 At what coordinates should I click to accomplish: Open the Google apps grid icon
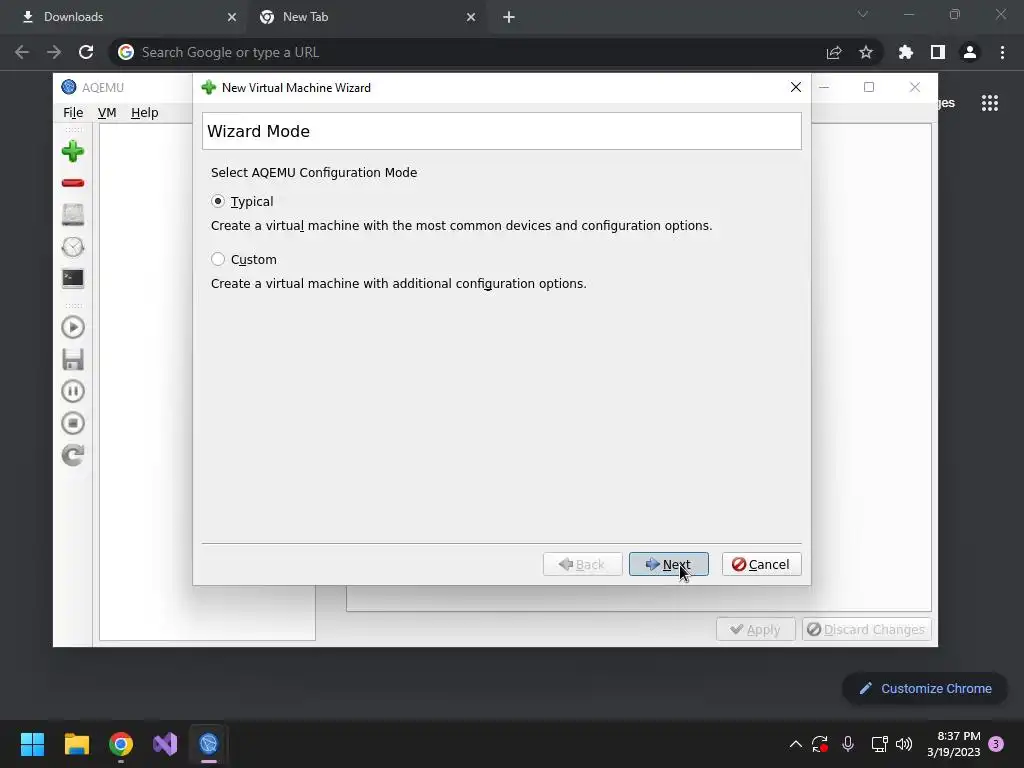point(990,103)
